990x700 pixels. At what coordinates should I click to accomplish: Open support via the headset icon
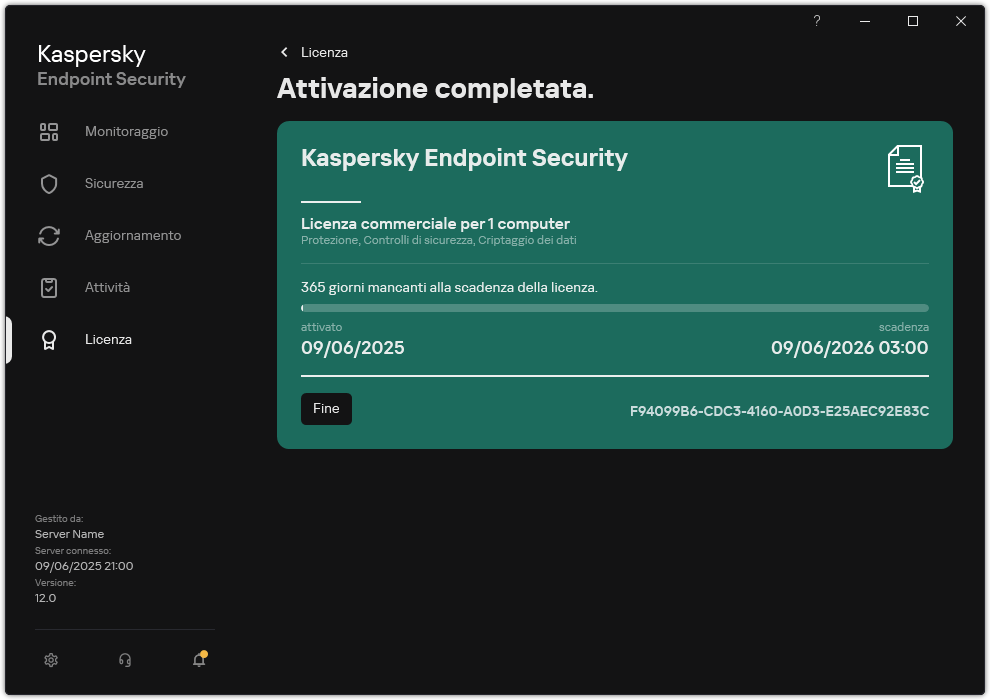(x=125, y=660)
